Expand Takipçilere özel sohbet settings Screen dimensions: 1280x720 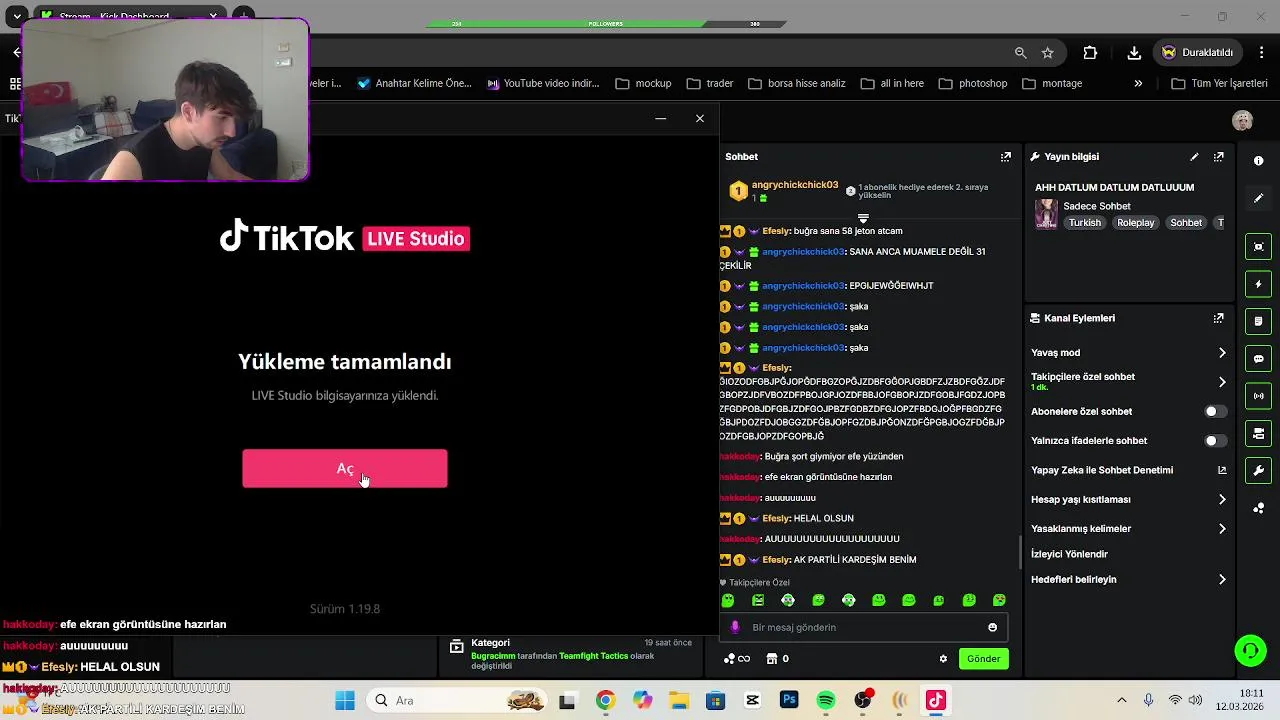pyautogui.click(x=1221, y=382)
